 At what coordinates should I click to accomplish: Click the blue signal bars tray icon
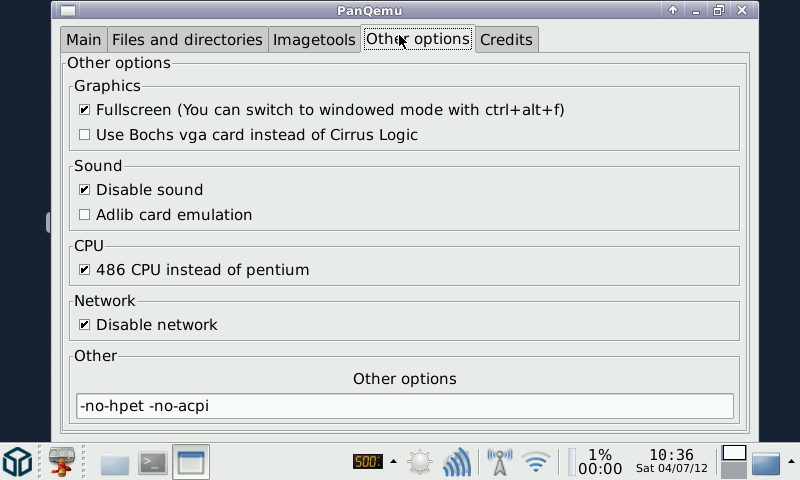pos(457,462)
